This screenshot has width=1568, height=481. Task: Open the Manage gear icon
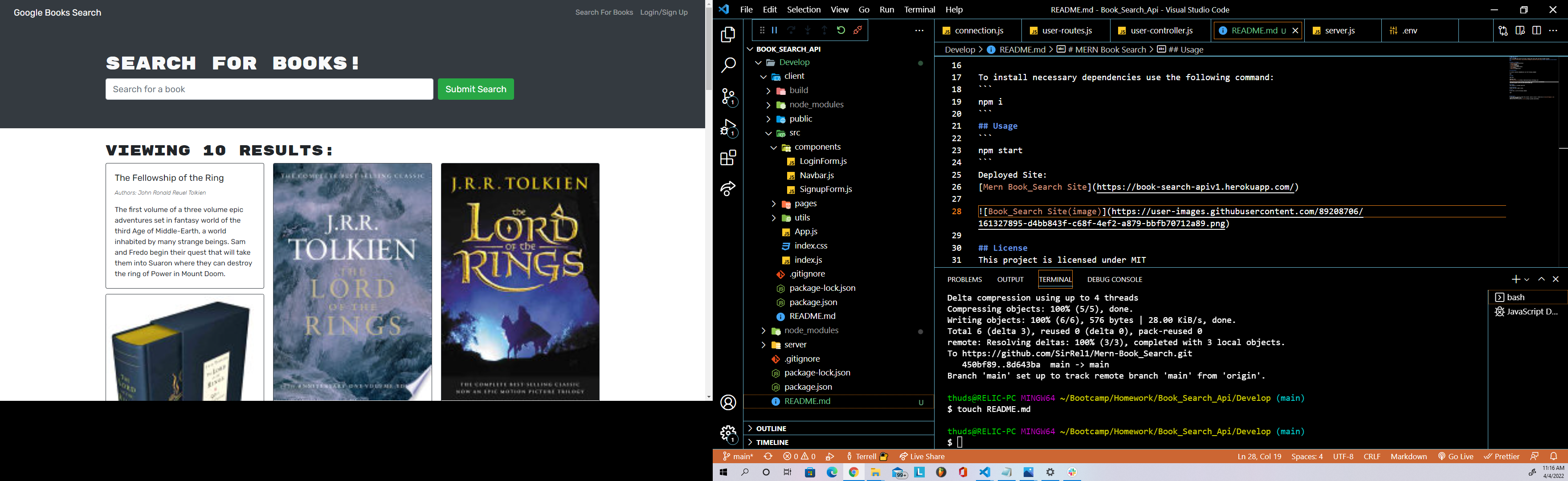[729, 433]
